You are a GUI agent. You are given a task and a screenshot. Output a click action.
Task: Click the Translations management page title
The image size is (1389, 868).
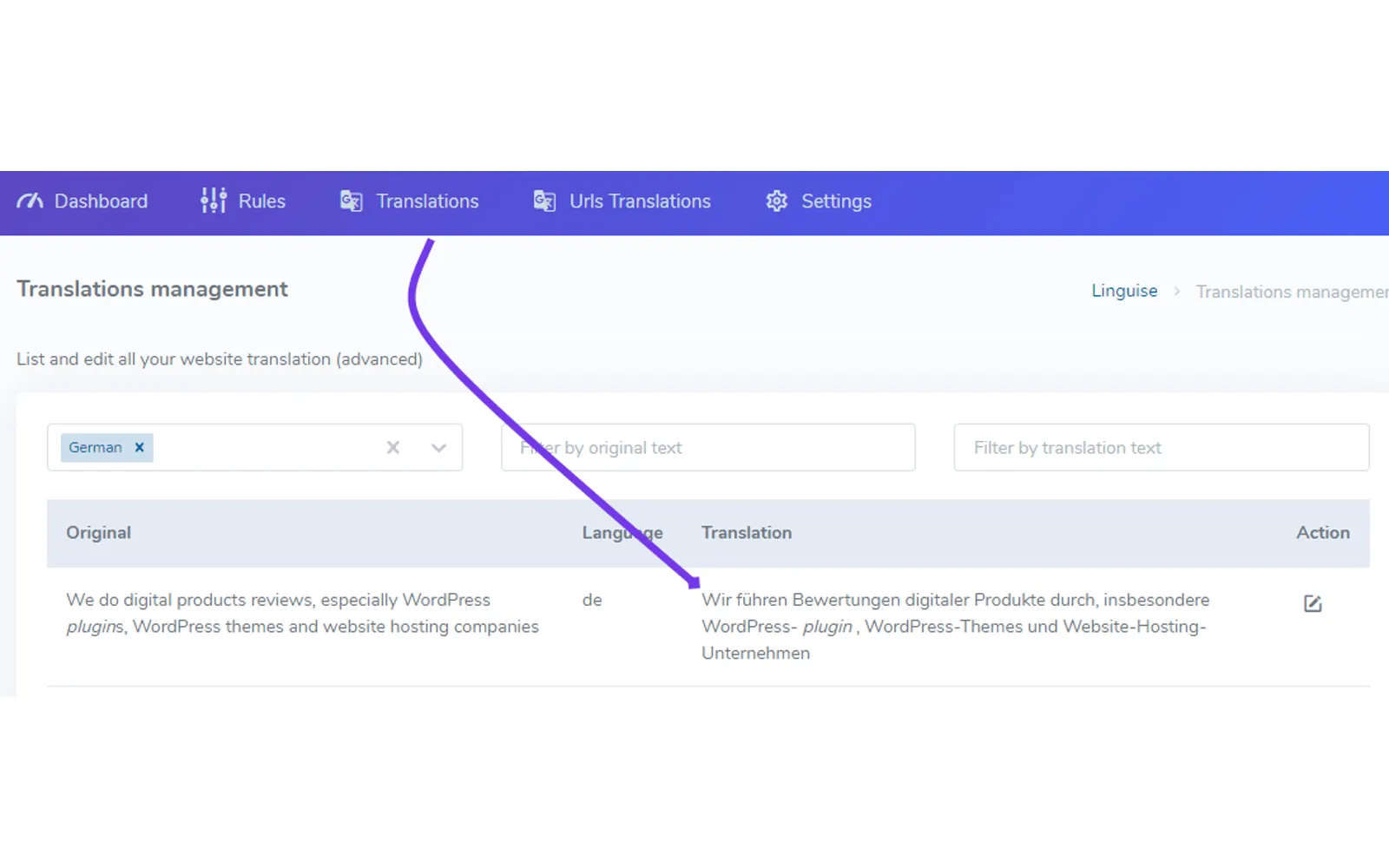[152, 289]
